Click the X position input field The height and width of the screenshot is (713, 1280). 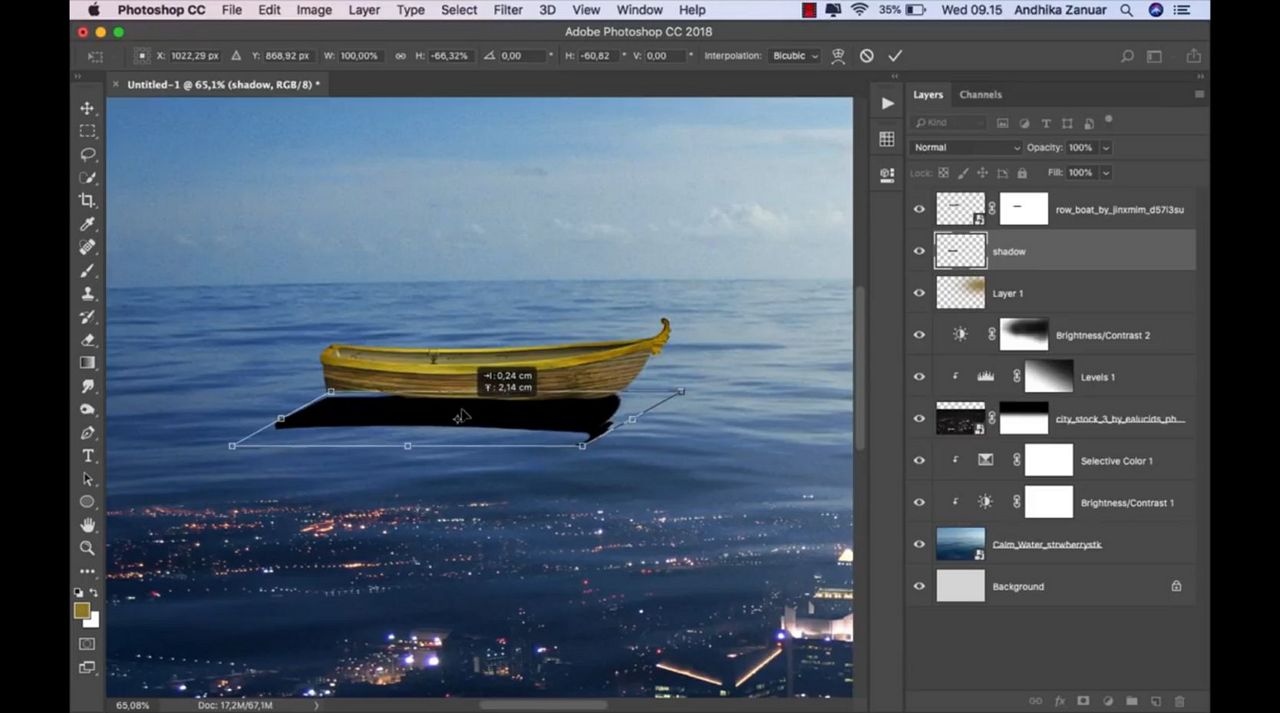tap(196, 56)
